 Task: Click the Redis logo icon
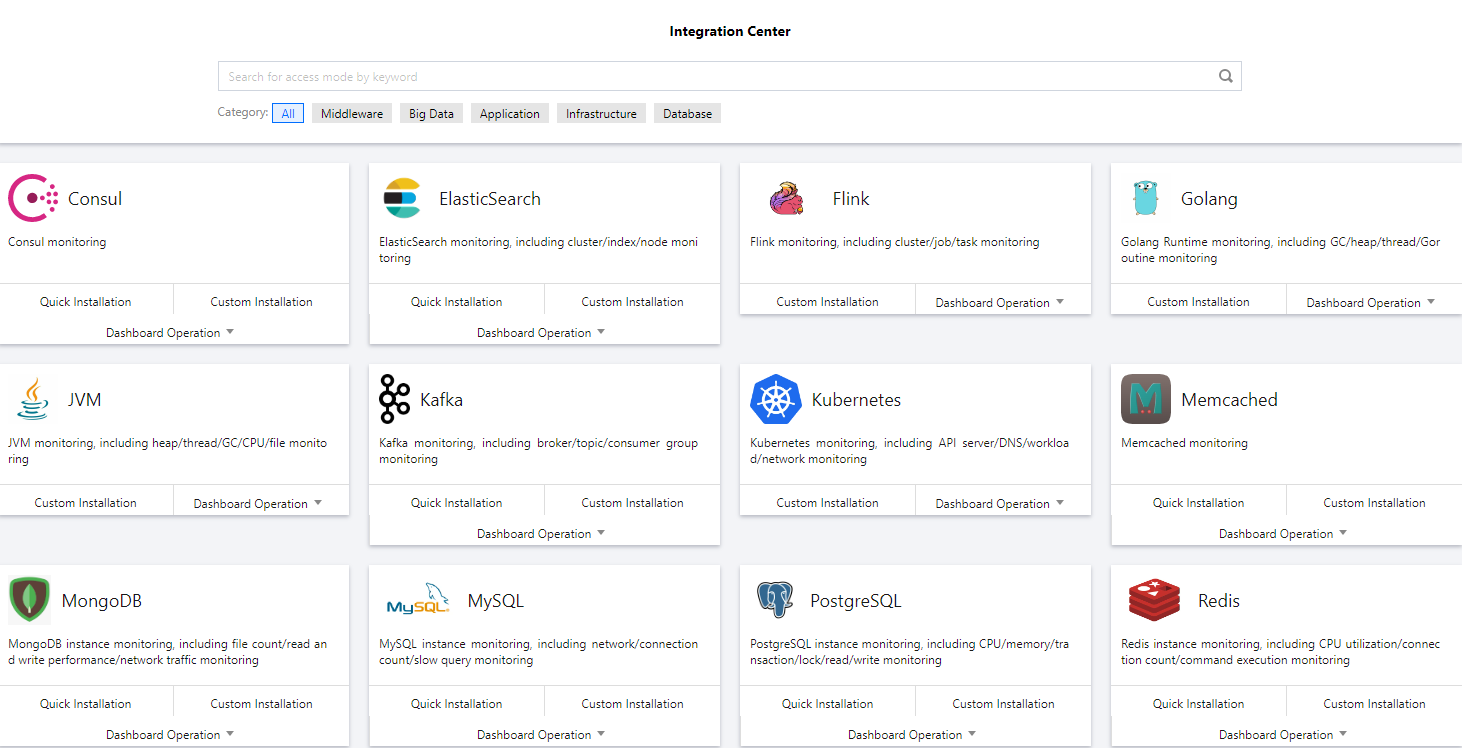click(x=1154, y=600)
